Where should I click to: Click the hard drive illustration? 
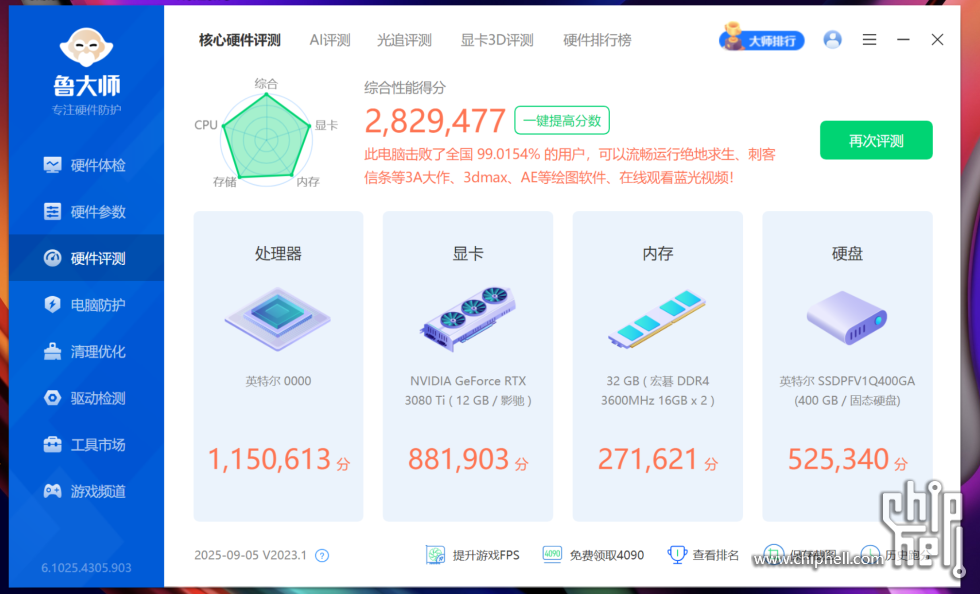[847, 318]
